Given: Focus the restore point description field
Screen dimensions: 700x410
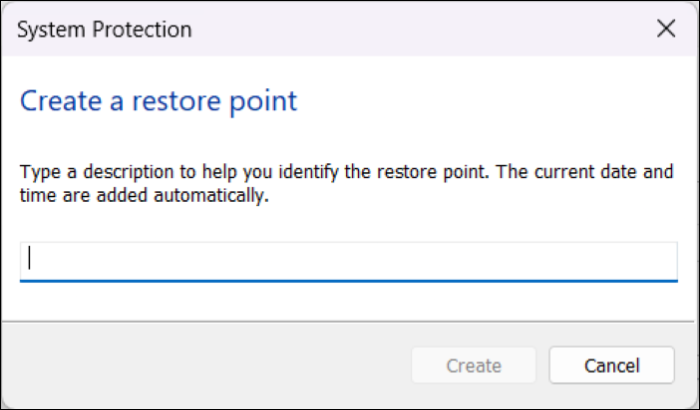Looking at the screenshot, I should 348,260.
